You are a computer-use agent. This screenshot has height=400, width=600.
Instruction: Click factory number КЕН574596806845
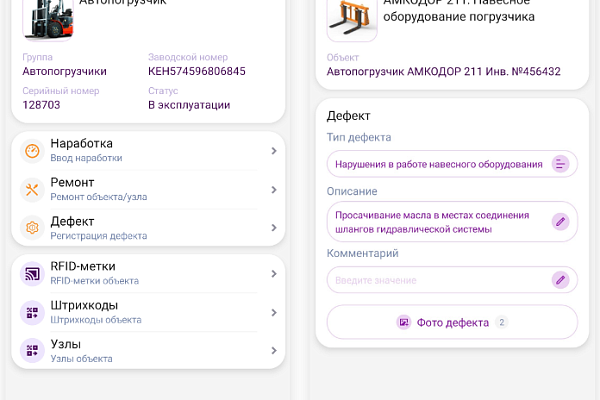click(197, 71)
